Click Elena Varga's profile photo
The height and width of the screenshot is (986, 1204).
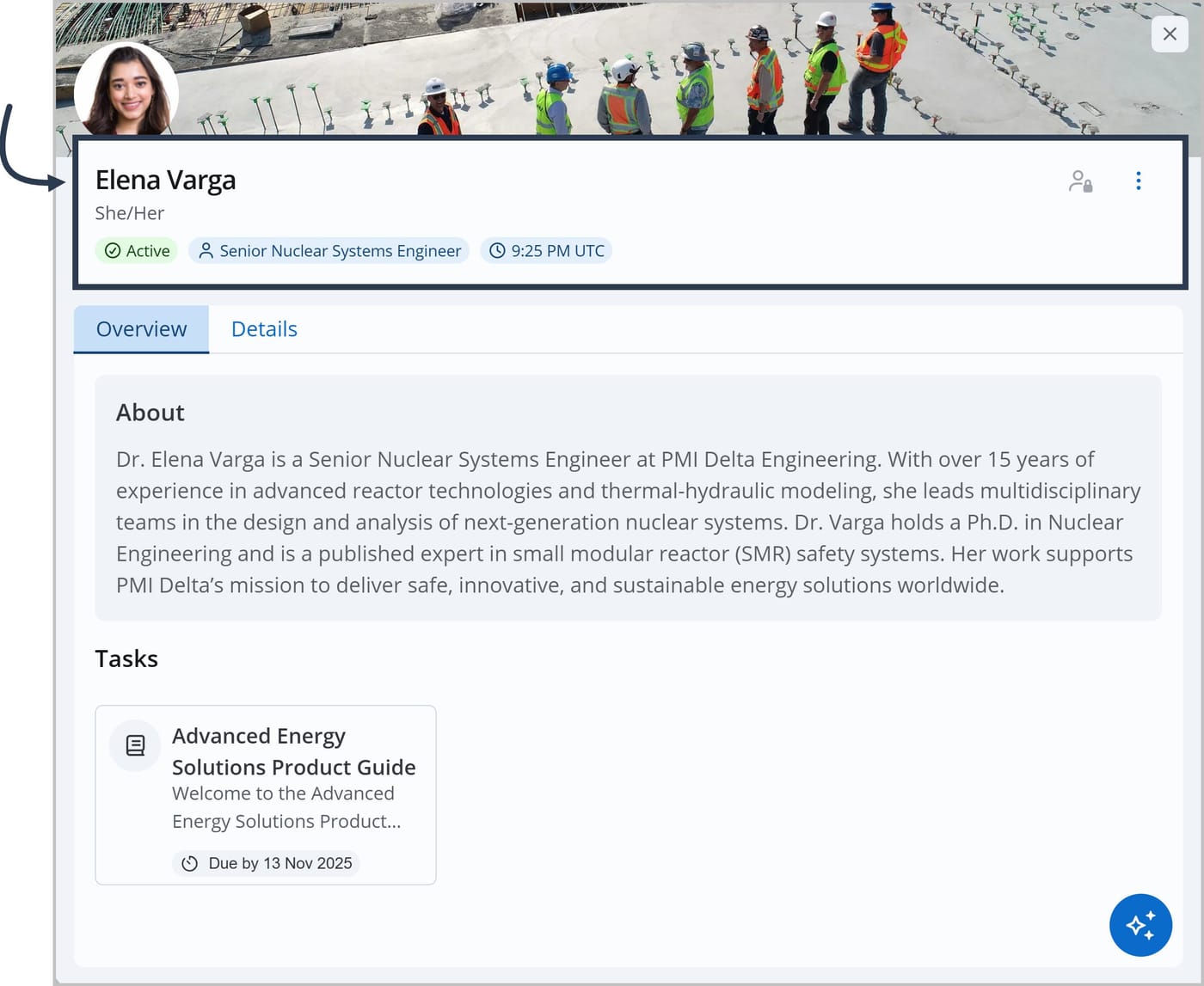pyautogui.click(x=126, y=89)
